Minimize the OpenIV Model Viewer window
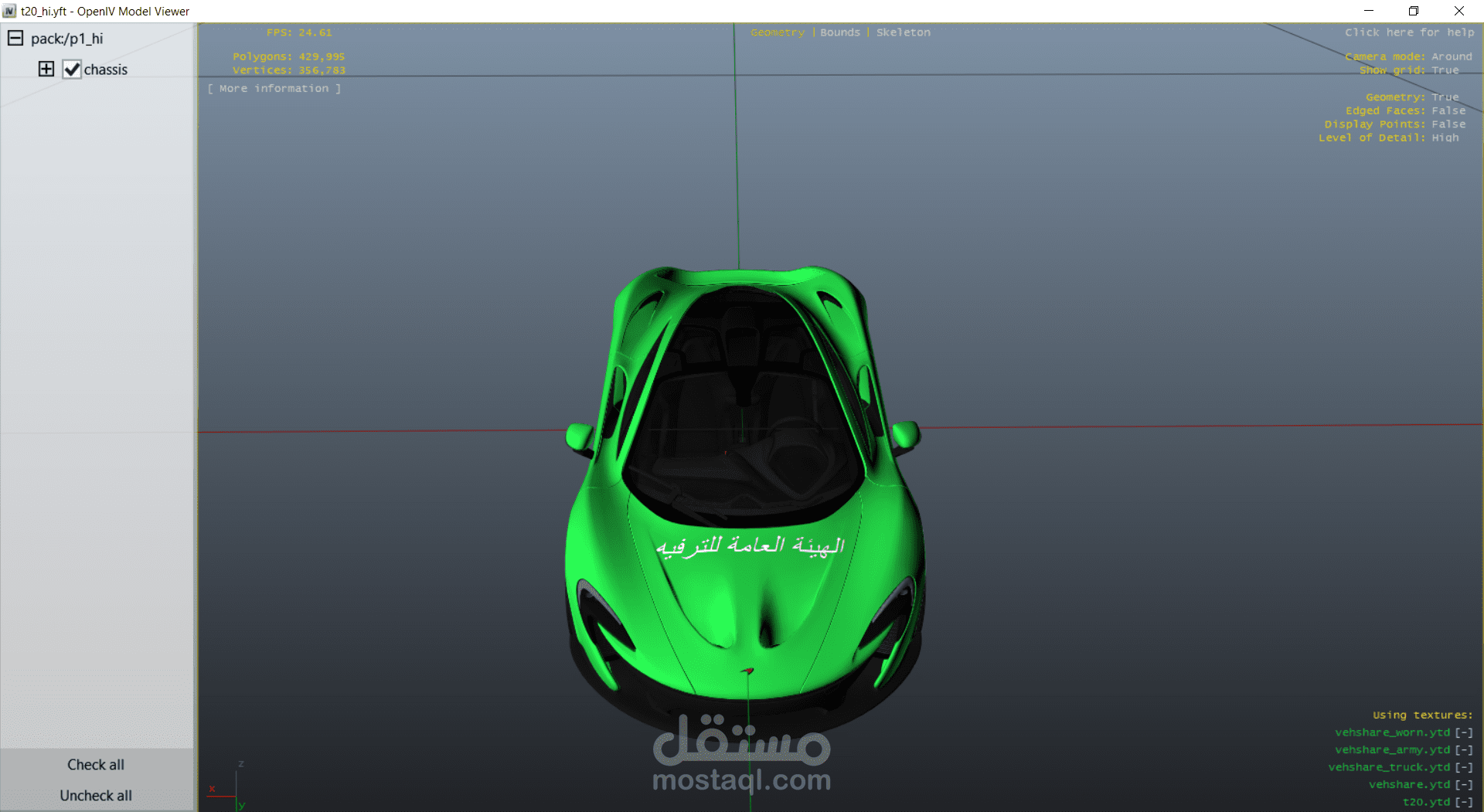Viewport: 1484px width, 812px height. tap(1369, 11)
